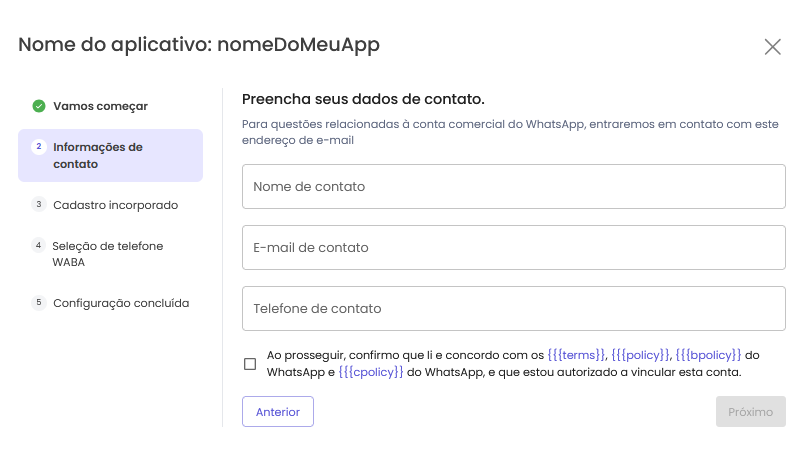810x454 pixels.
Task: Click the step 4 number badge
Action: click(x=38, y=245)
